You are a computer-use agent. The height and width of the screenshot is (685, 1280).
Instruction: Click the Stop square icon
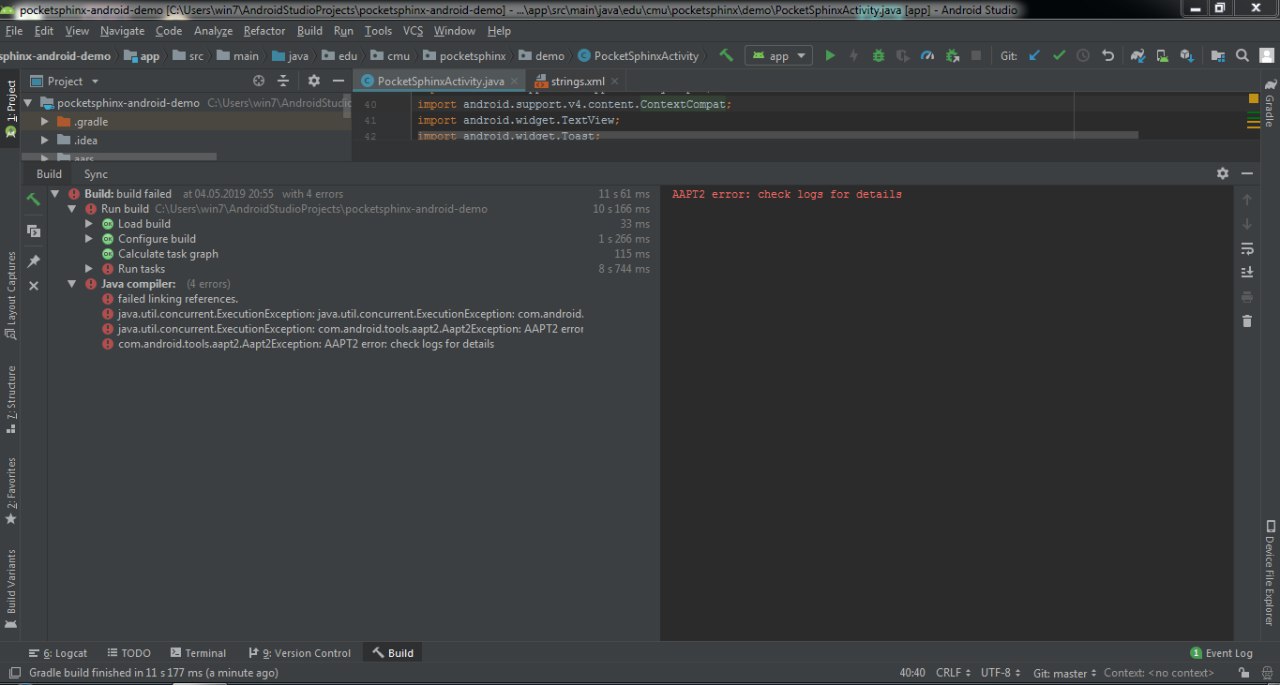coord(976,56)
